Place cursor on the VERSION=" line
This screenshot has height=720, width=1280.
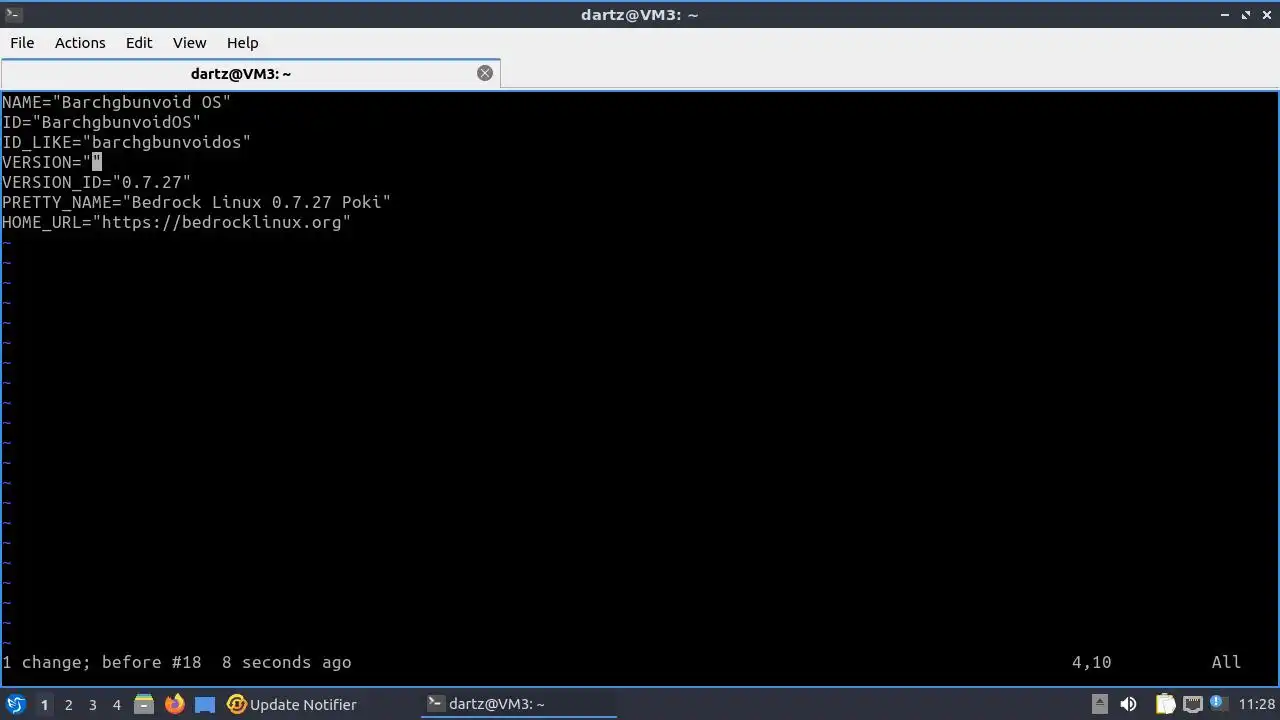tap(52, 162)
